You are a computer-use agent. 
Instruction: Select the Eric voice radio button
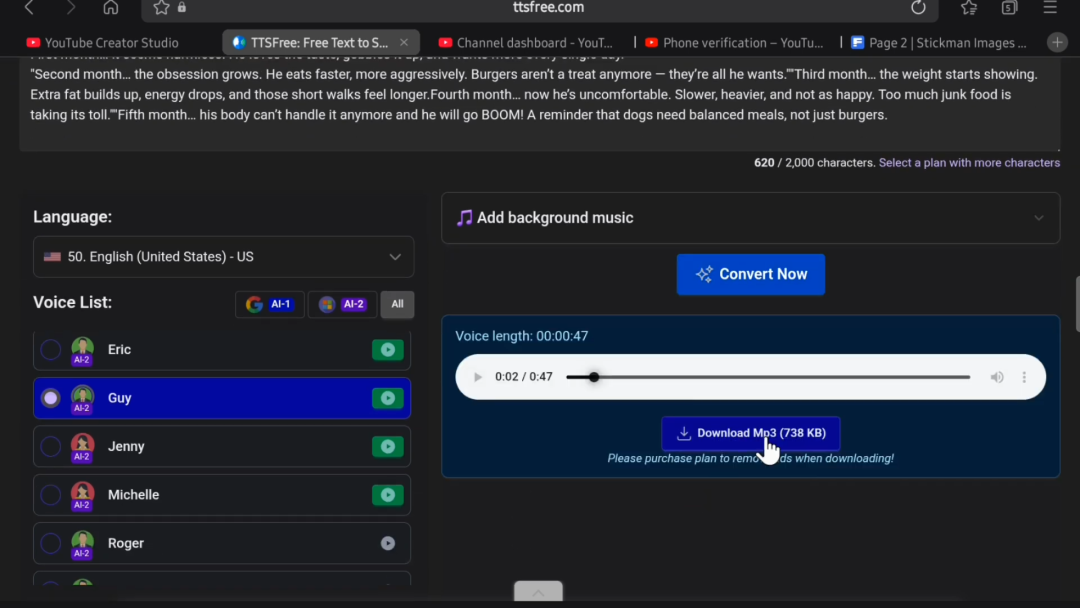tap(51, 350)
